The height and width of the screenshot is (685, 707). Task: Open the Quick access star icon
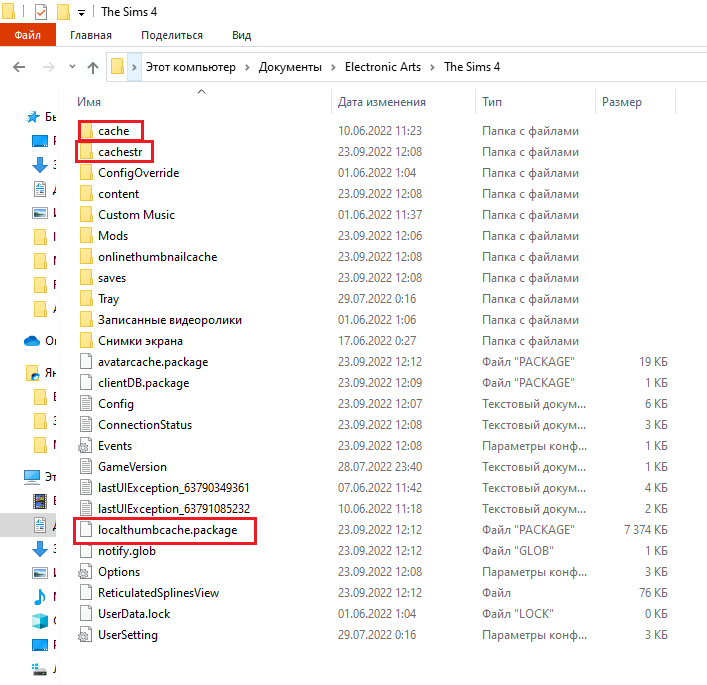[x=33, y=117]
